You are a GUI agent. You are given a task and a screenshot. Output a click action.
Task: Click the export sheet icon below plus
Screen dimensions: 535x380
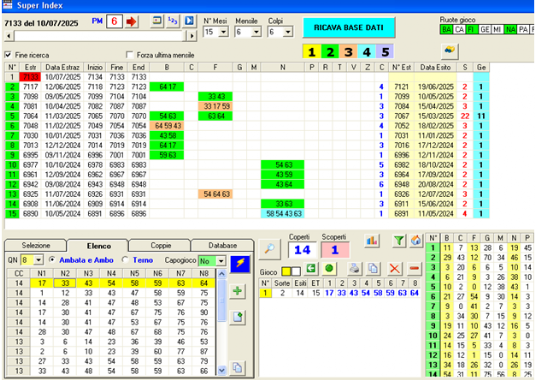[x=237, y=318]
